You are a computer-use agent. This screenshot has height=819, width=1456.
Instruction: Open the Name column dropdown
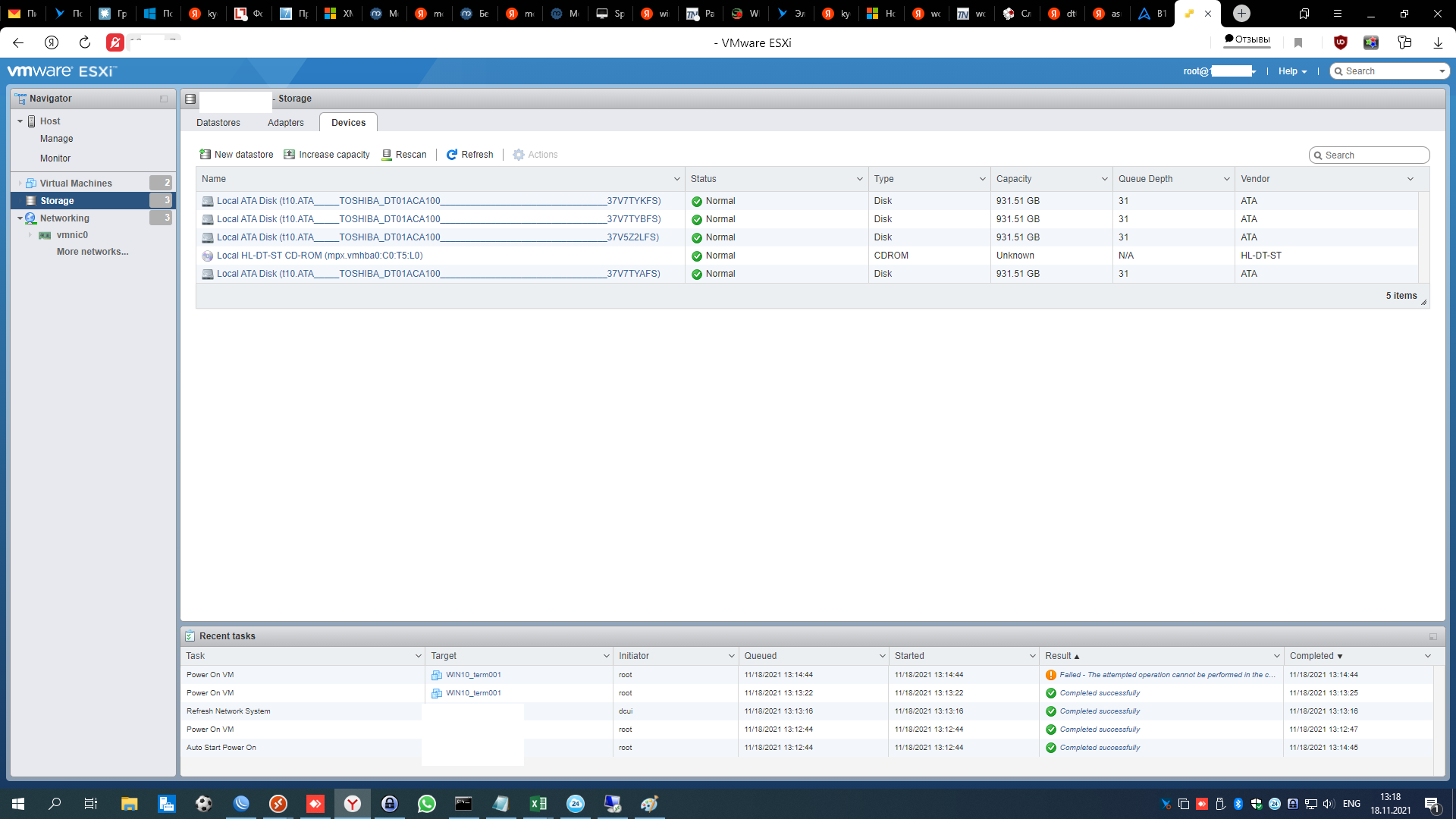coord(677,180)
